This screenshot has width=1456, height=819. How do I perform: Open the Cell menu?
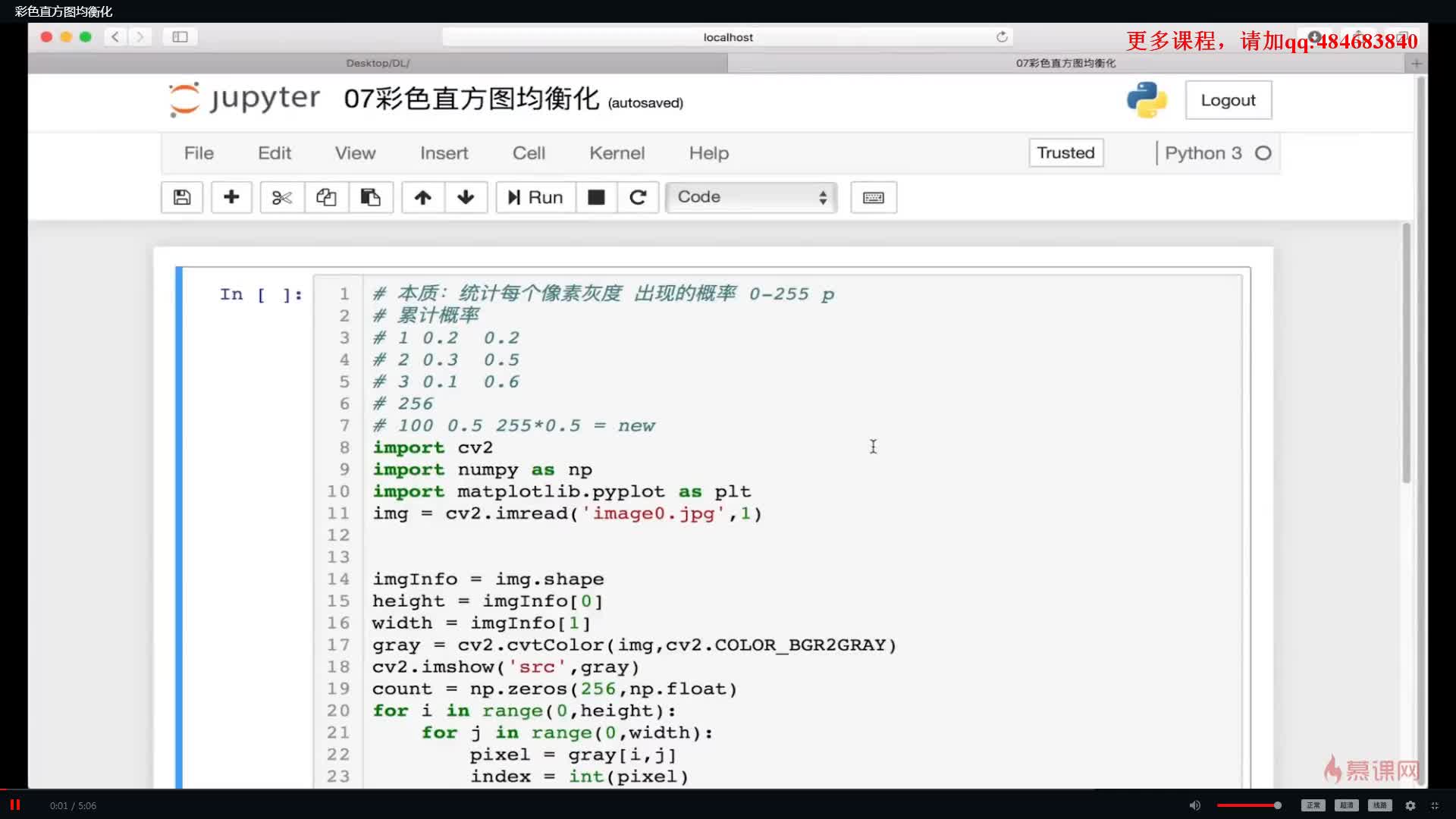[529, 153]
